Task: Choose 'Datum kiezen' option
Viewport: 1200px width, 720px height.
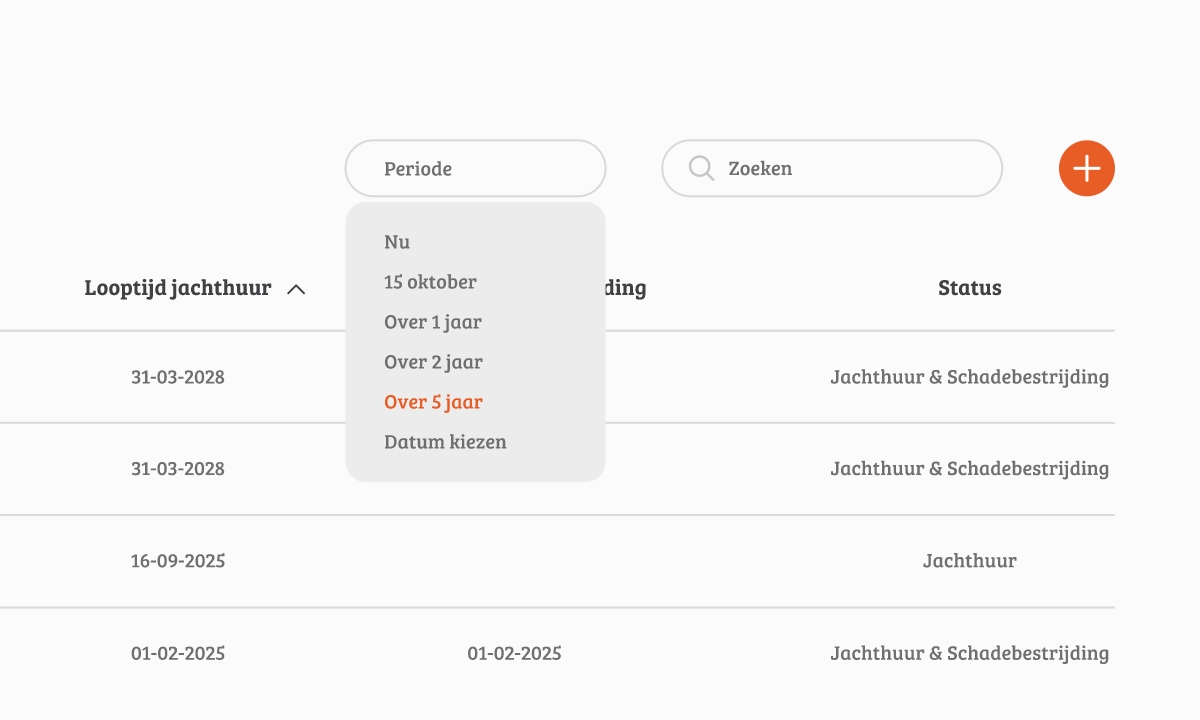Action: (445, 442)
